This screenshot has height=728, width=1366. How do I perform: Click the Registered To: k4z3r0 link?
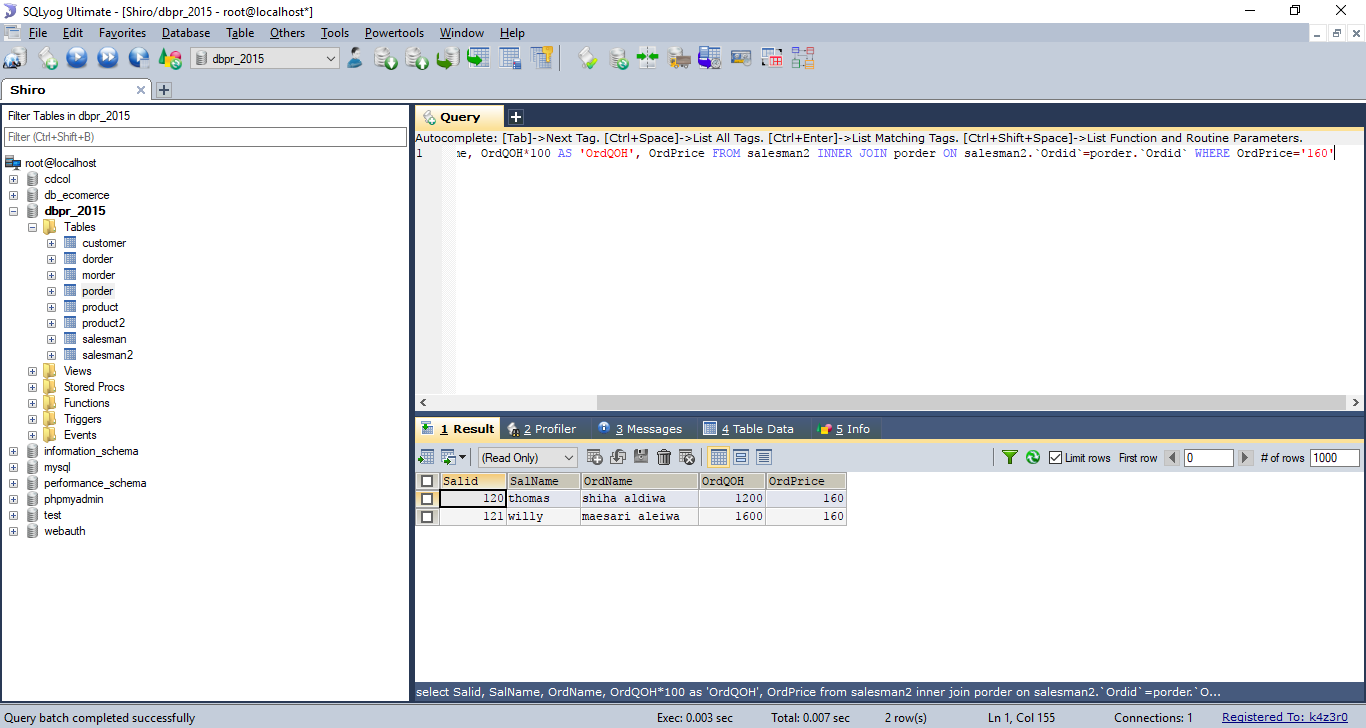[1285, 717]
